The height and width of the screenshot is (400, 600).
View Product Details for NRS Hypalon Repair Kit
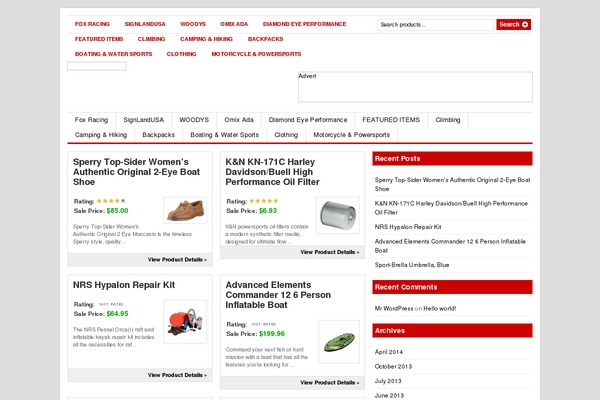pyautogui.click(x=177, y=375)
